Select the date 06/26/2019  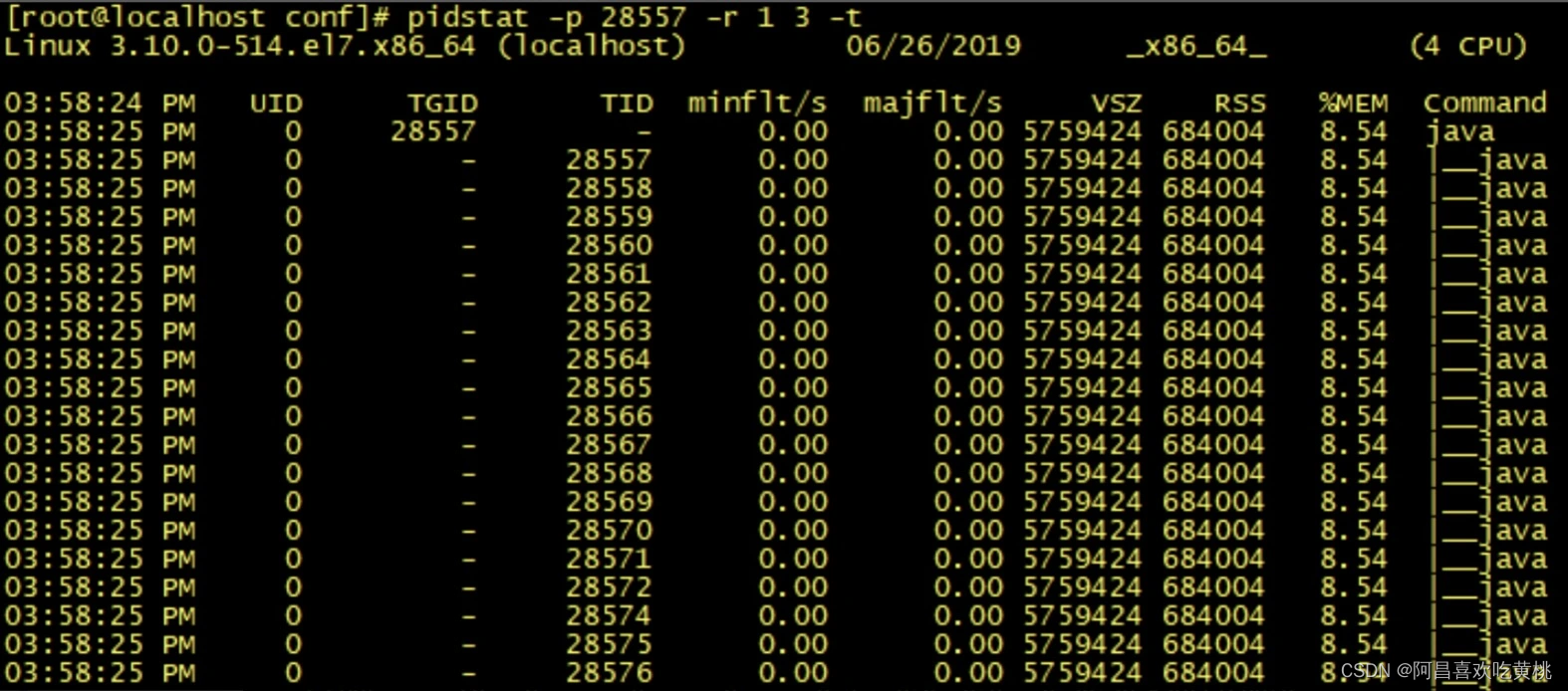click(933, 46)
